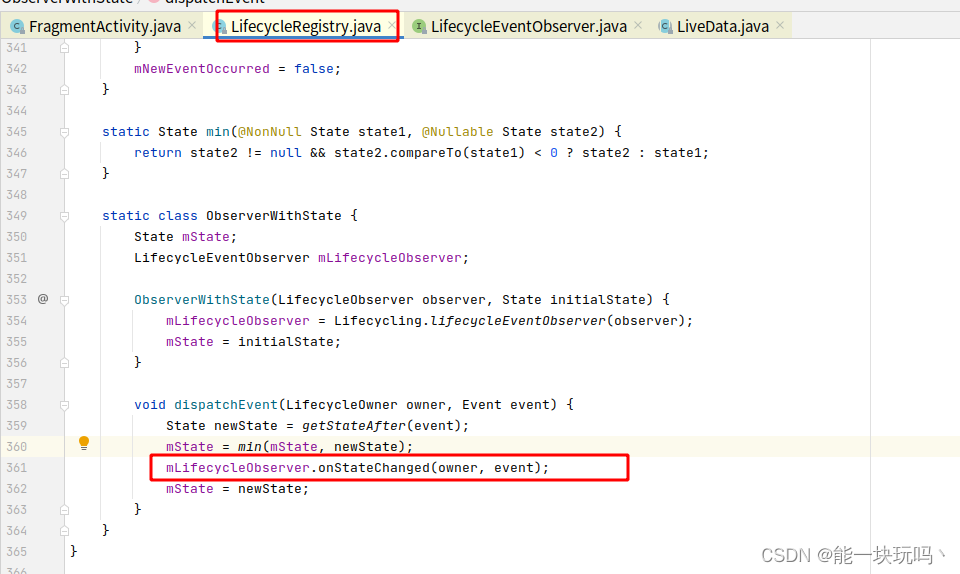Collapse the ObserverWithState class at line 349

click(64, 216)
